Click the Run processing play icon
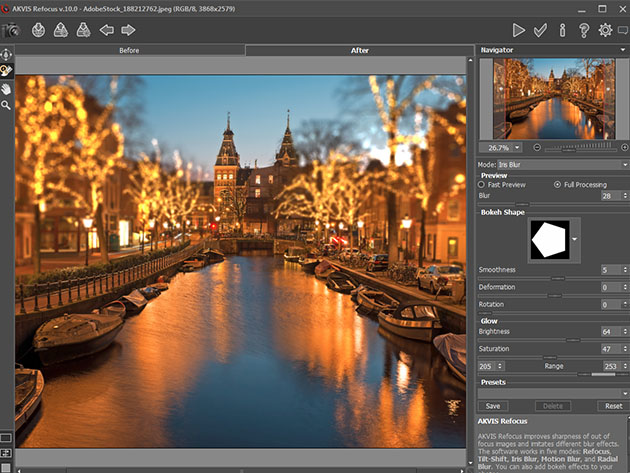This screenshot has height=473, width=630. tap(518, 30)
